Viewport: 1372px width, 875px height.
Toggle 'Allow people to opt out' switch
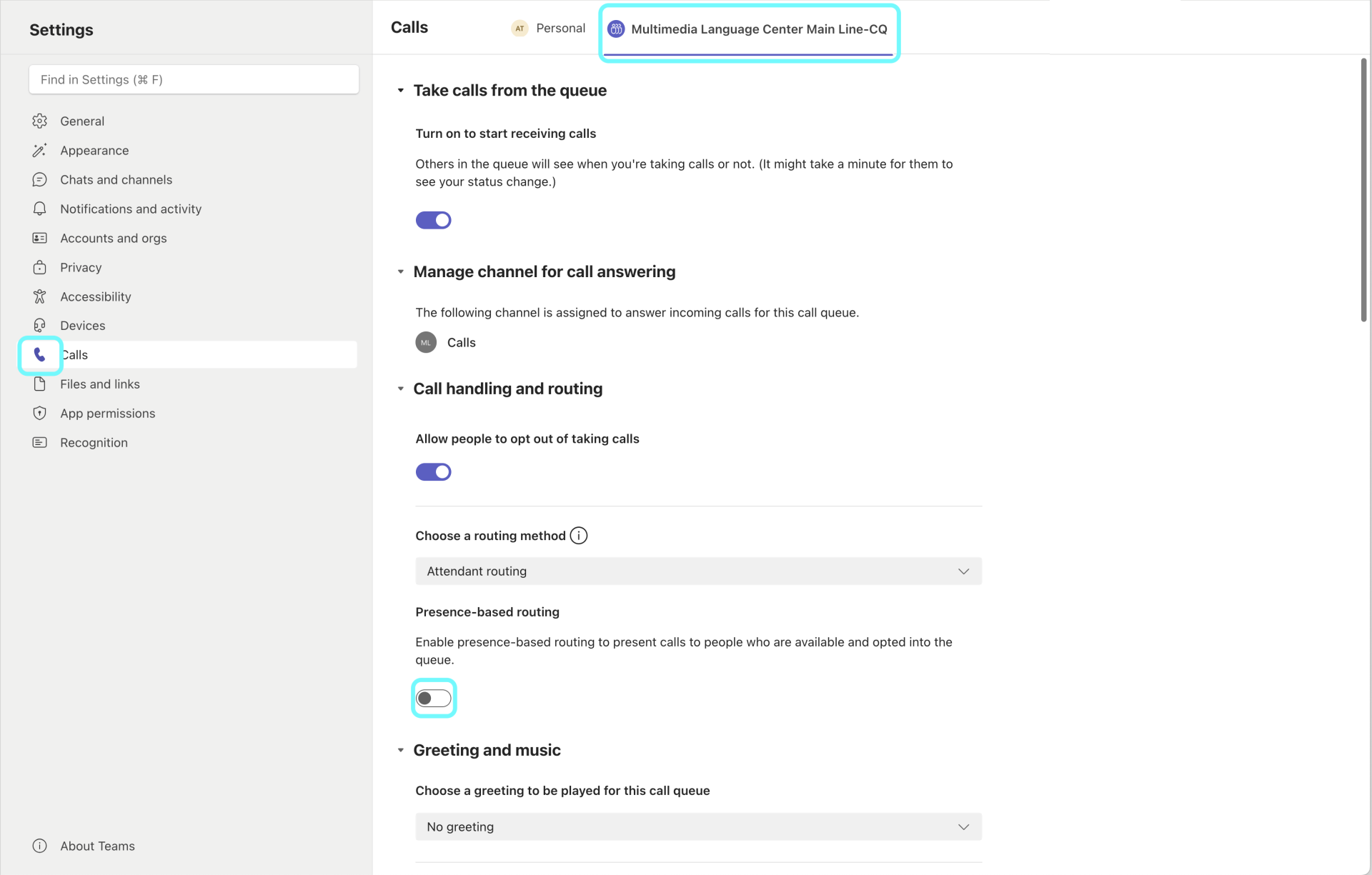pyautogui.click(x=434, y=472)
